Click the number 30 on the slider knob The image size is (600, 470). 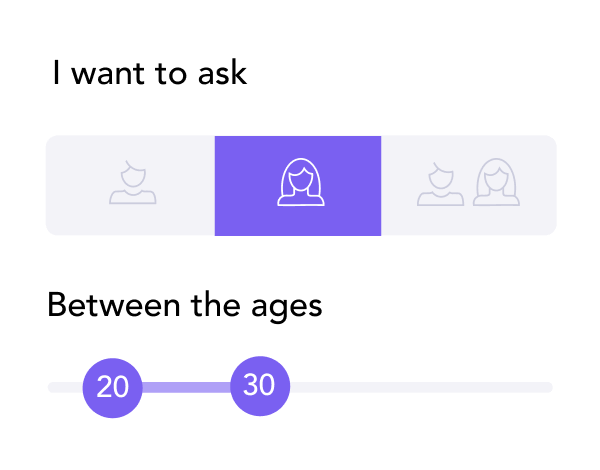pos(259,385)
